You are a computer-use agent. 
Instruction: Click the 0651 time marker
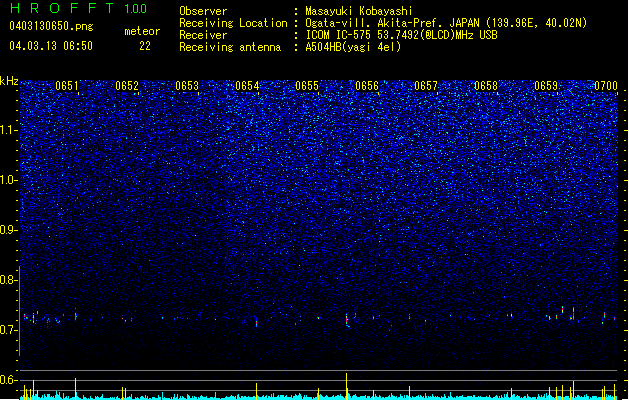pos(67,86)
